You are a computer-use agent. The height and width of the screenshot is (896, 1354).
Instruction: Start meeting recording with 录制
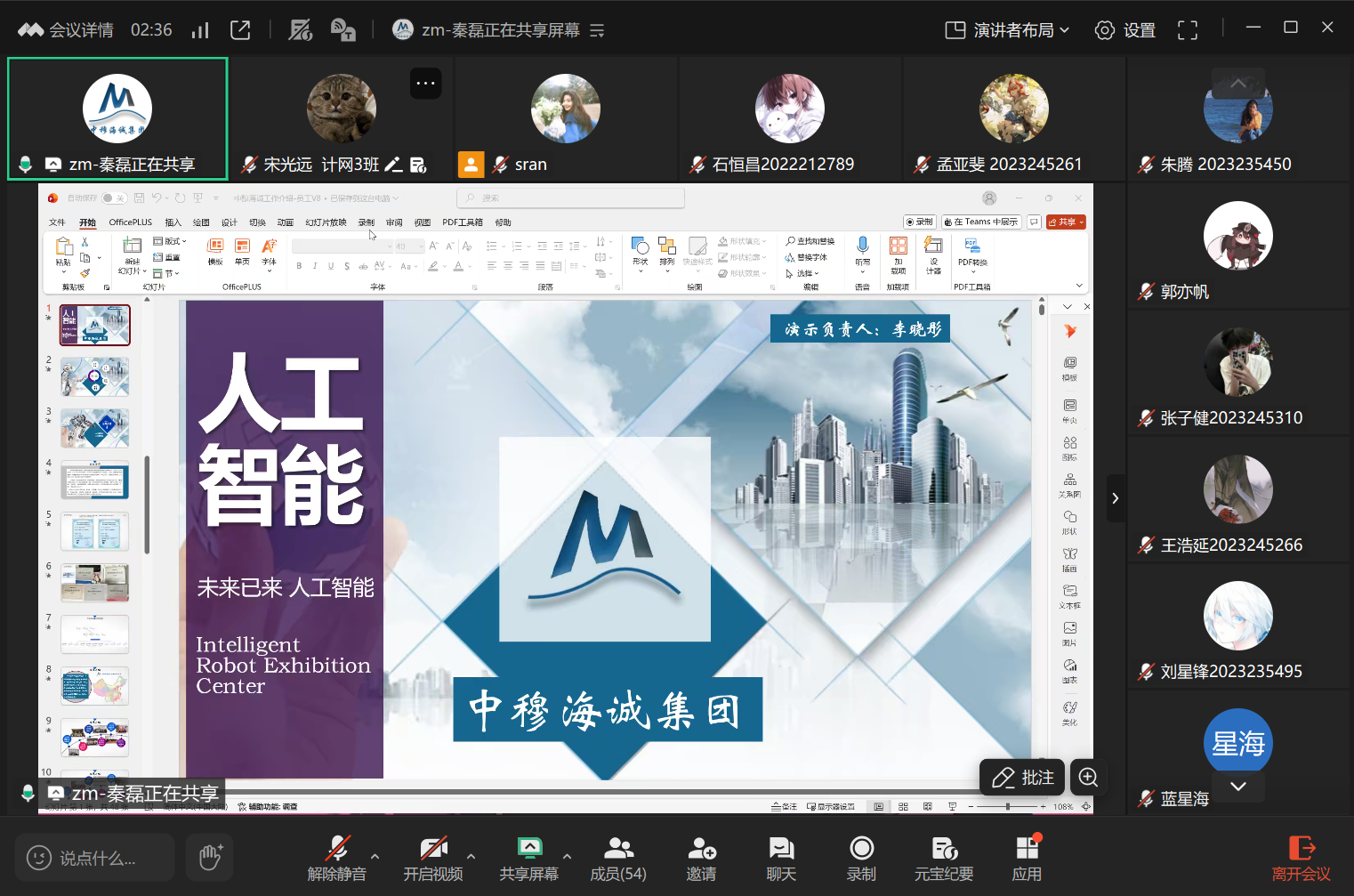pyautogui.click(x=861, y=858)
